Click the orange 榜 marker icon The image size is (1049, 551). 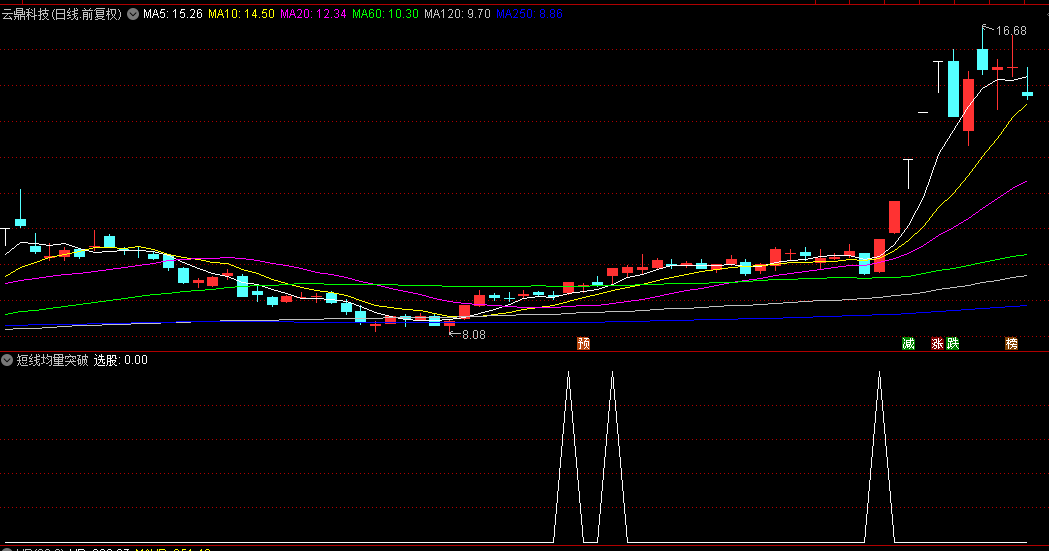[x=1012, y=344]
